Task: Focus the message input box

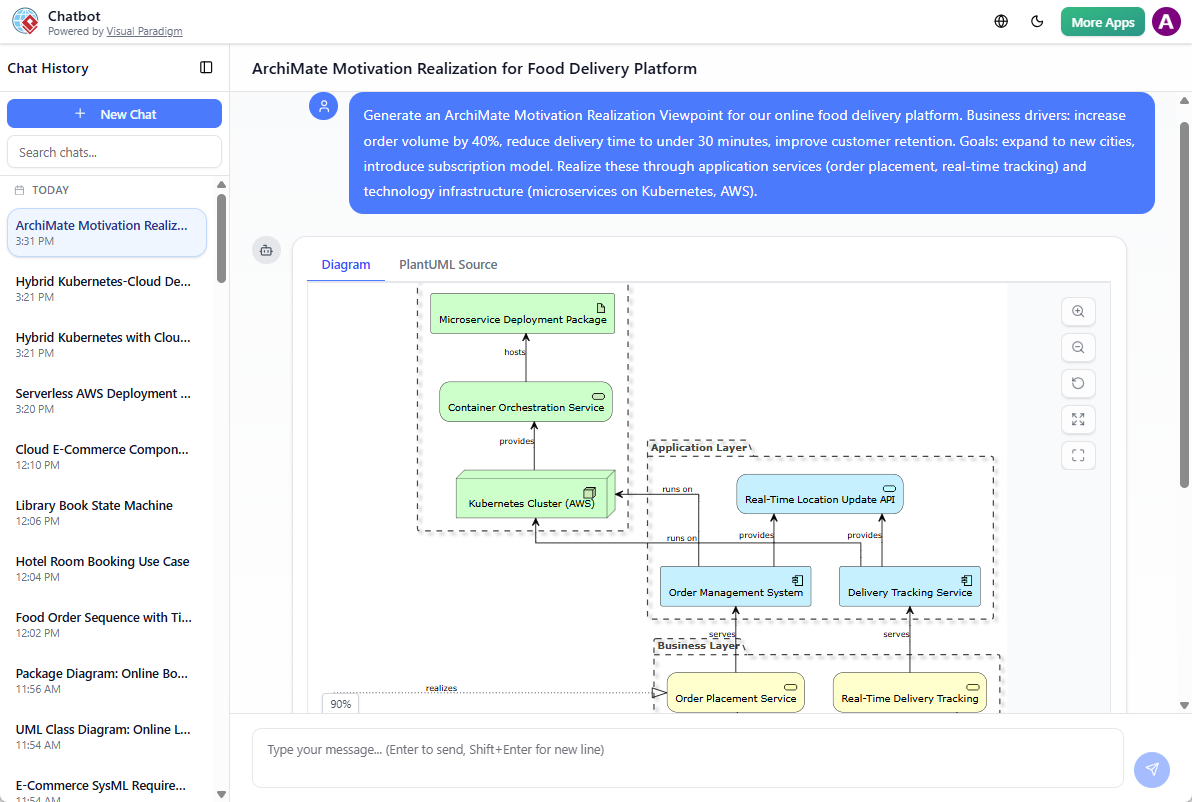Action: (687, 757)
